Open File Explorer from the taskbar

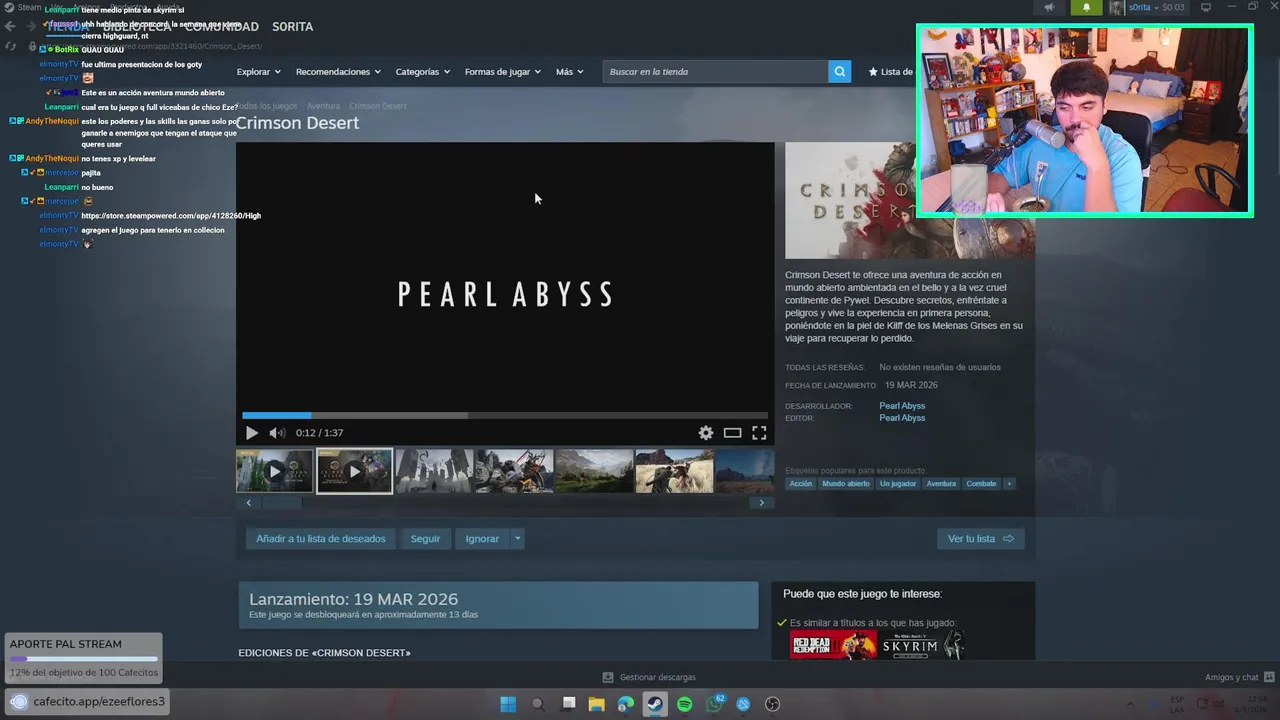(x=597, y=704)
